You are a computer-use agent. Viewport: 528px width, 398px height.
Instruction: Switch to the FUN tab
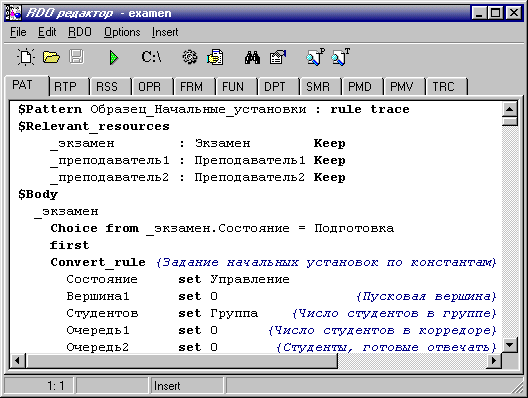click(x=236, y=87)
